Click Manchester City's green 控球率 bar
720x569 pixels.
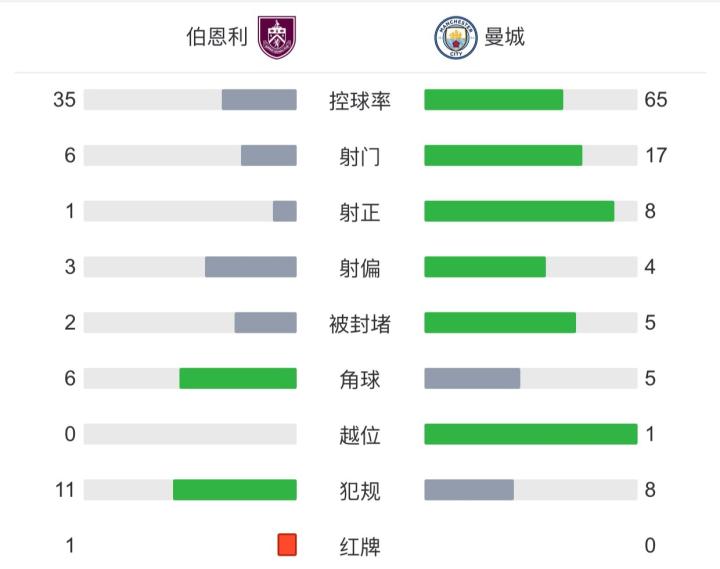[x=494, y=100]
